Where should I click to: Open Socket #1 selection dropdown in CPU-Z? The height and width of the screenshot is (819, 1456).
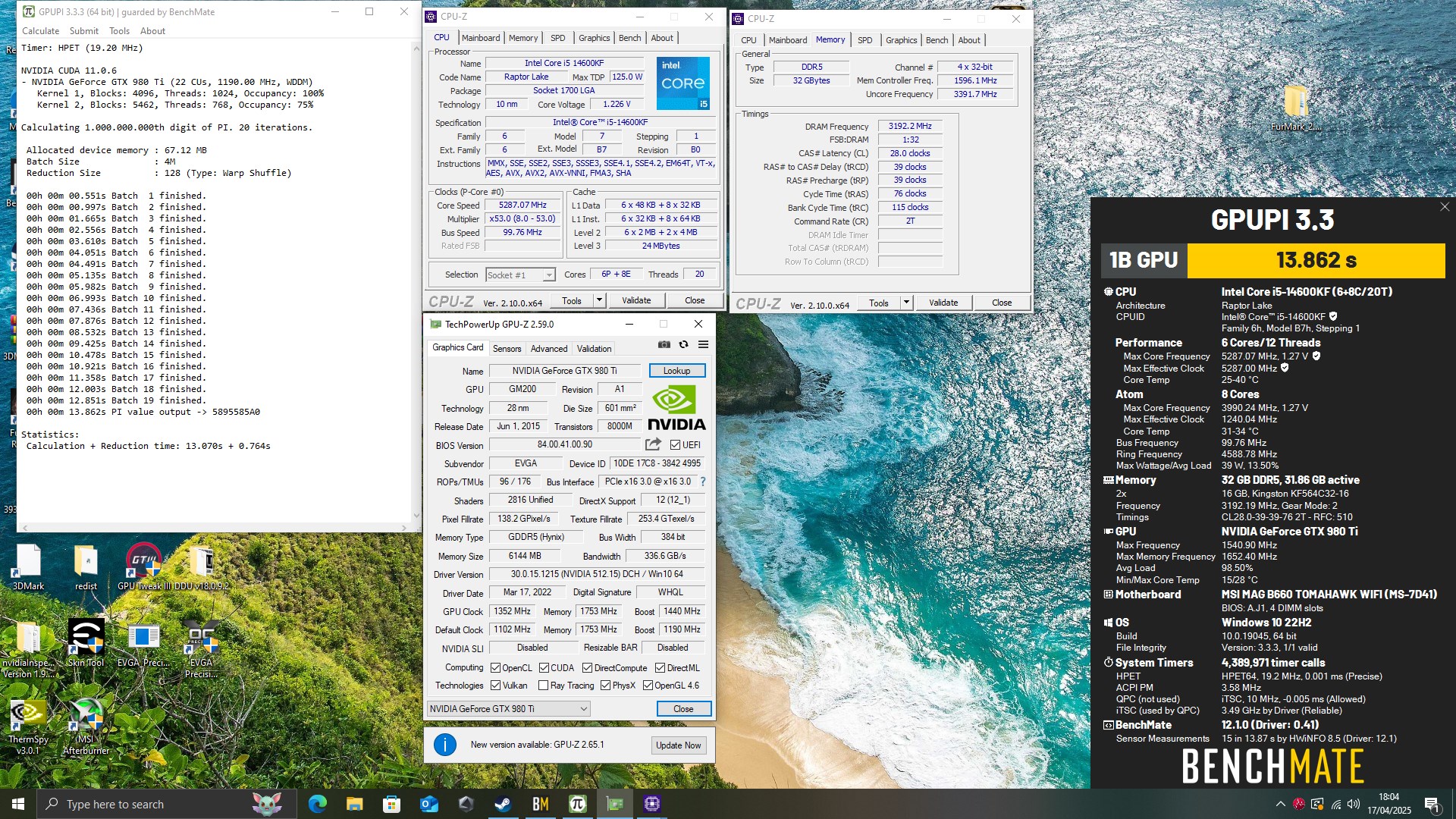[x=521, y=275]
